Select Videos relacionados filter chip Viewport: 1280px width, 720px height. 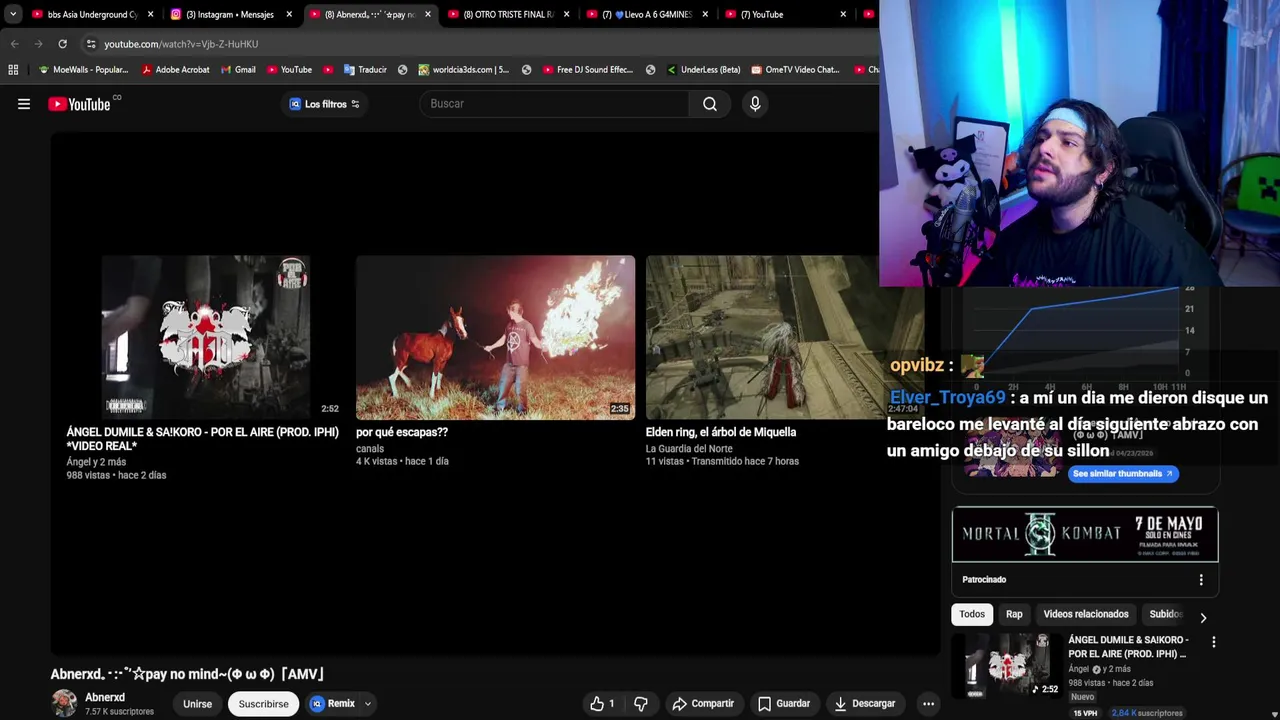(1086, 614)
